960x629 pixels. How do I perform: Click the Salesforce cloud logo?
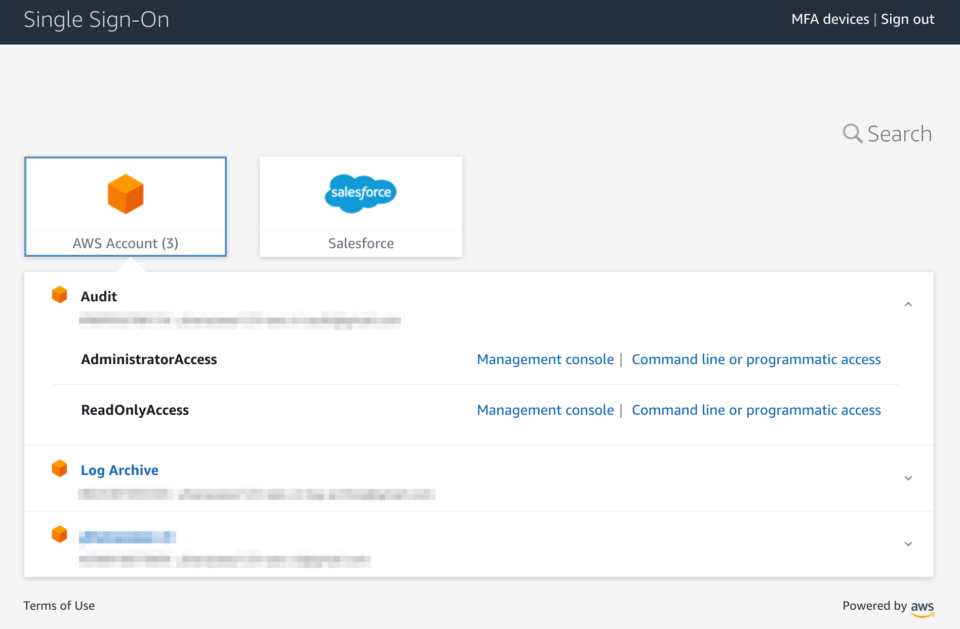point(360,193)
